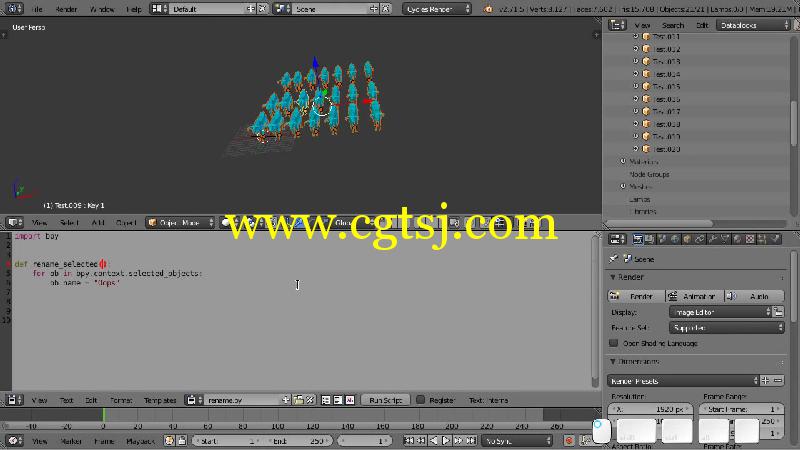Click the Blender logo icon in info header

488,9
